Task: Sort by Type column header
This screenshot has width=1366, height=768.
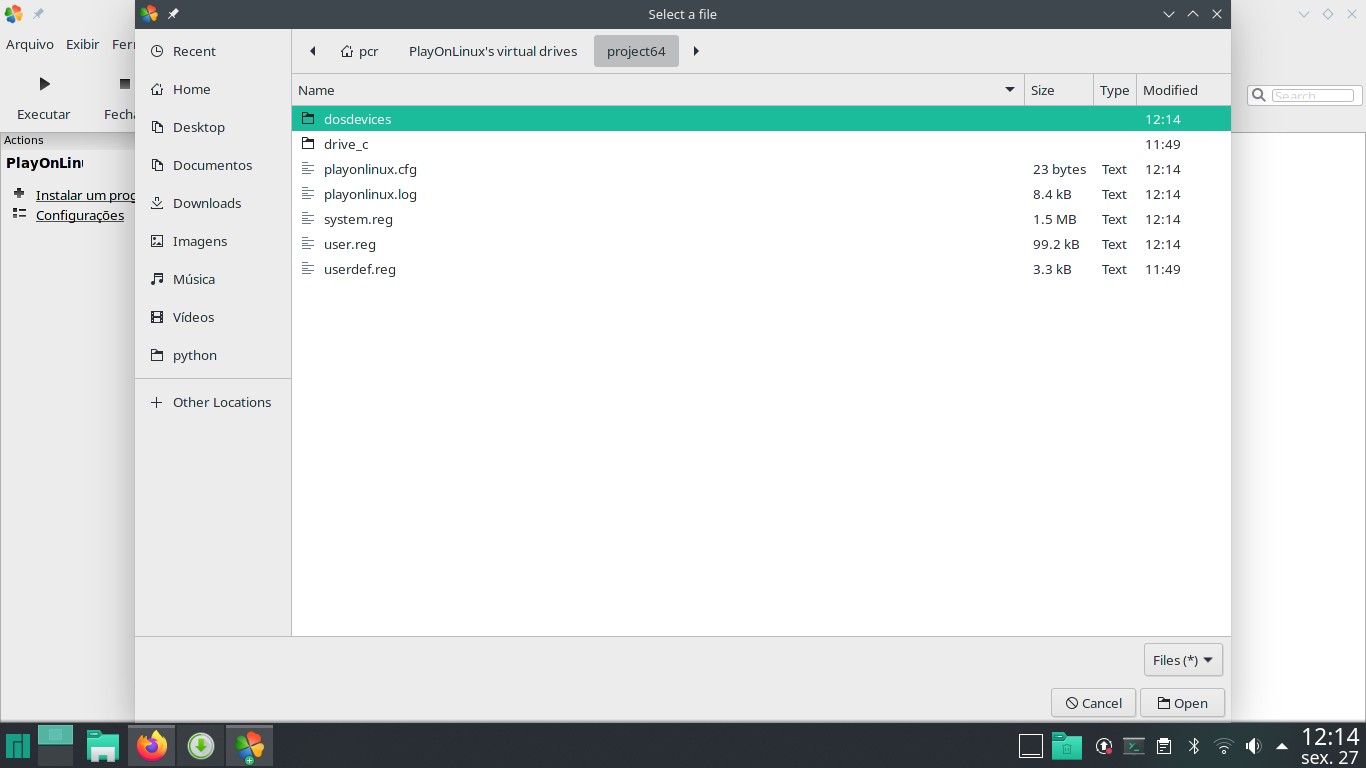Action: (x=1114, y=90)
